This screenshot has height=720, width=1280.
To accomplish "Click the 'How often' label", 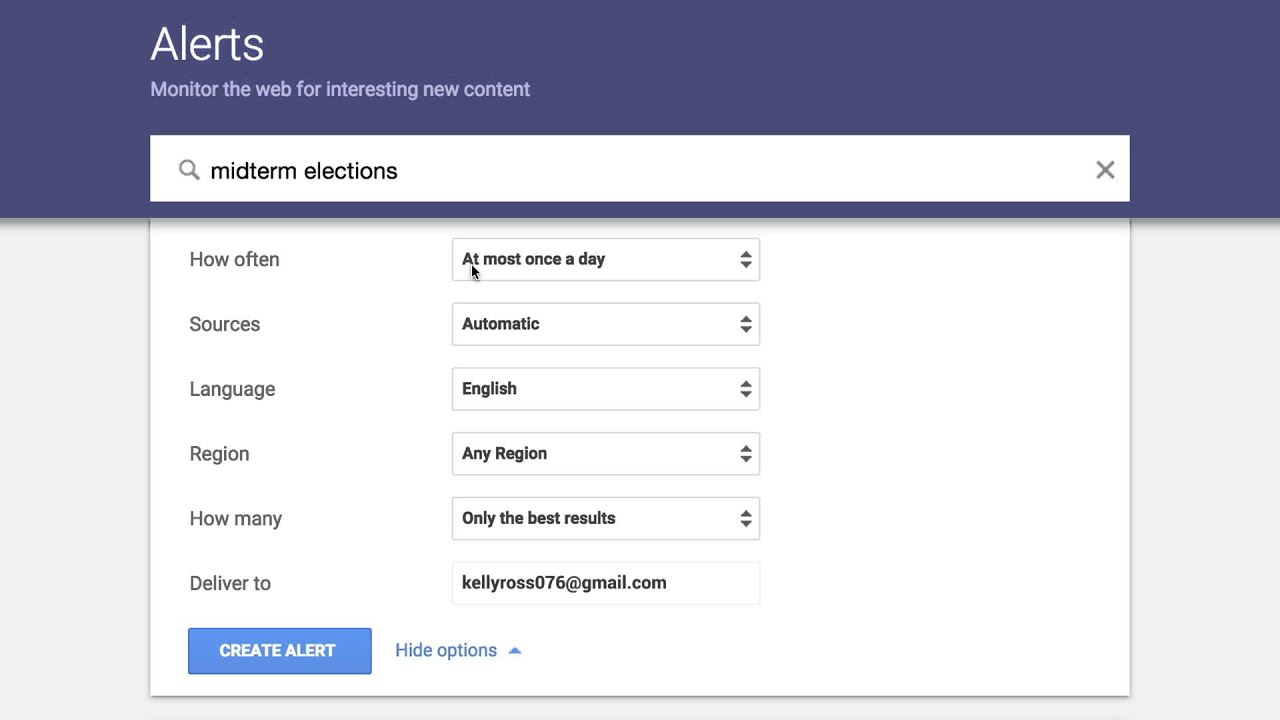I will point(234,260).
